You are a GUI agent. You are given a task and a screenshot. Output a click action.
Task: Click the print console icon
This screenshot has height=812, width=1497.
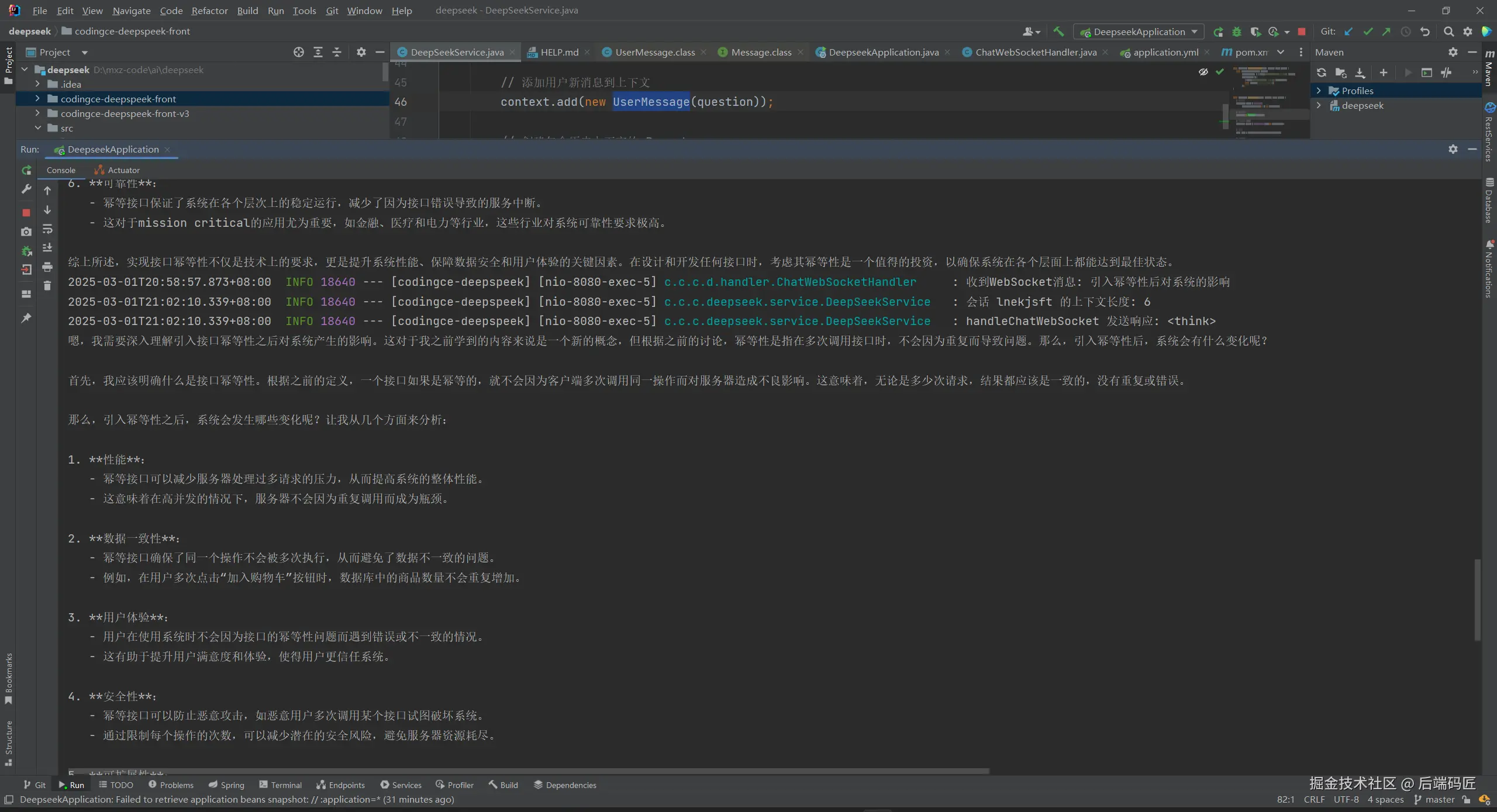coord(47,267)
